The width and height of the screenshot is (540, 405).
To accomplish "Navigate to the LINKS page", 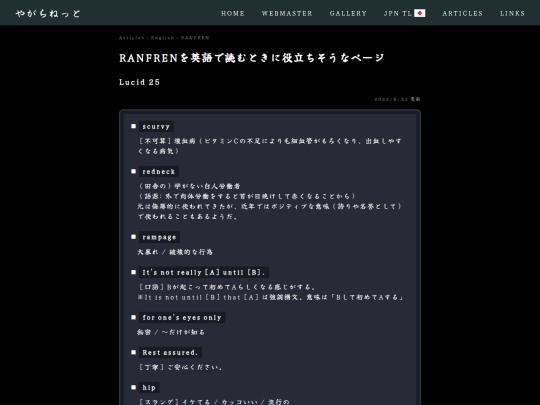I will [x=512, y=13].
